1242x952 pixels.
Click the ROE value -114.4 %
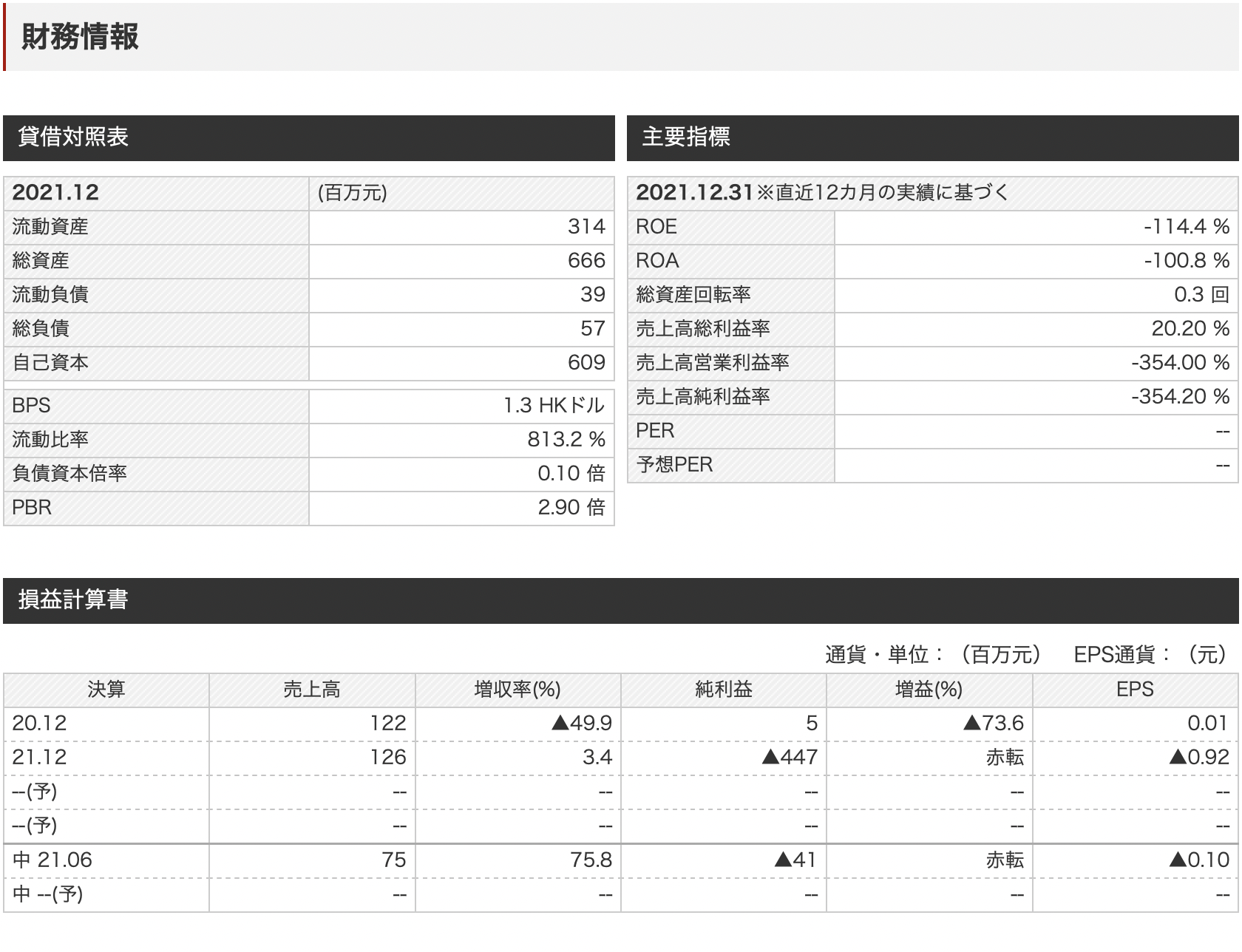click(x=1187, y=227)
